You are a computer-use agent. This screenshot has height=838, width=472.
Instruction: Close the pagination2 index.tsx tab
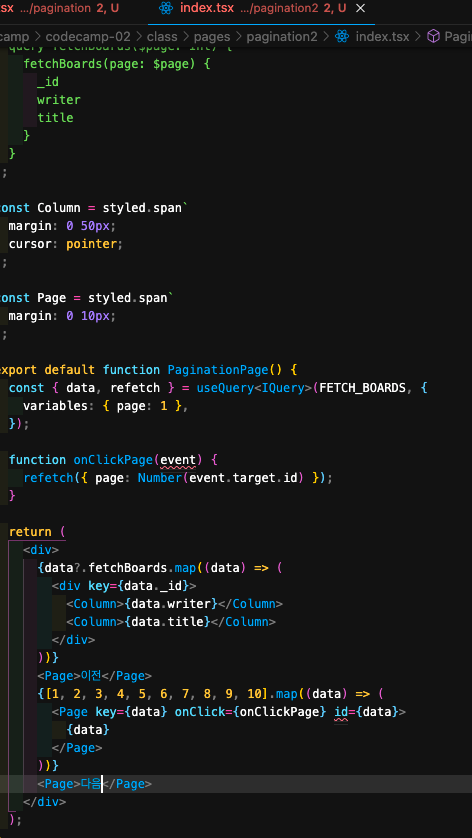click(x=361, y=9)
